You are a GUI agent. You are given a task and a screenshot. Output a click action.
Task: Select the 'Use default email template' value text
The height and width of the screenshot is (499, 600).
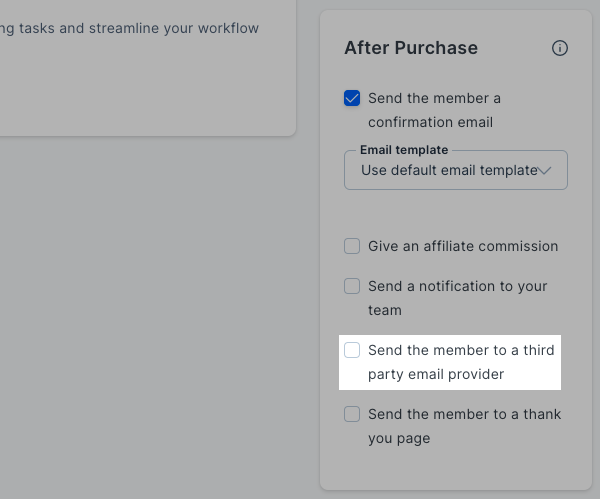(x=448, y=171)
